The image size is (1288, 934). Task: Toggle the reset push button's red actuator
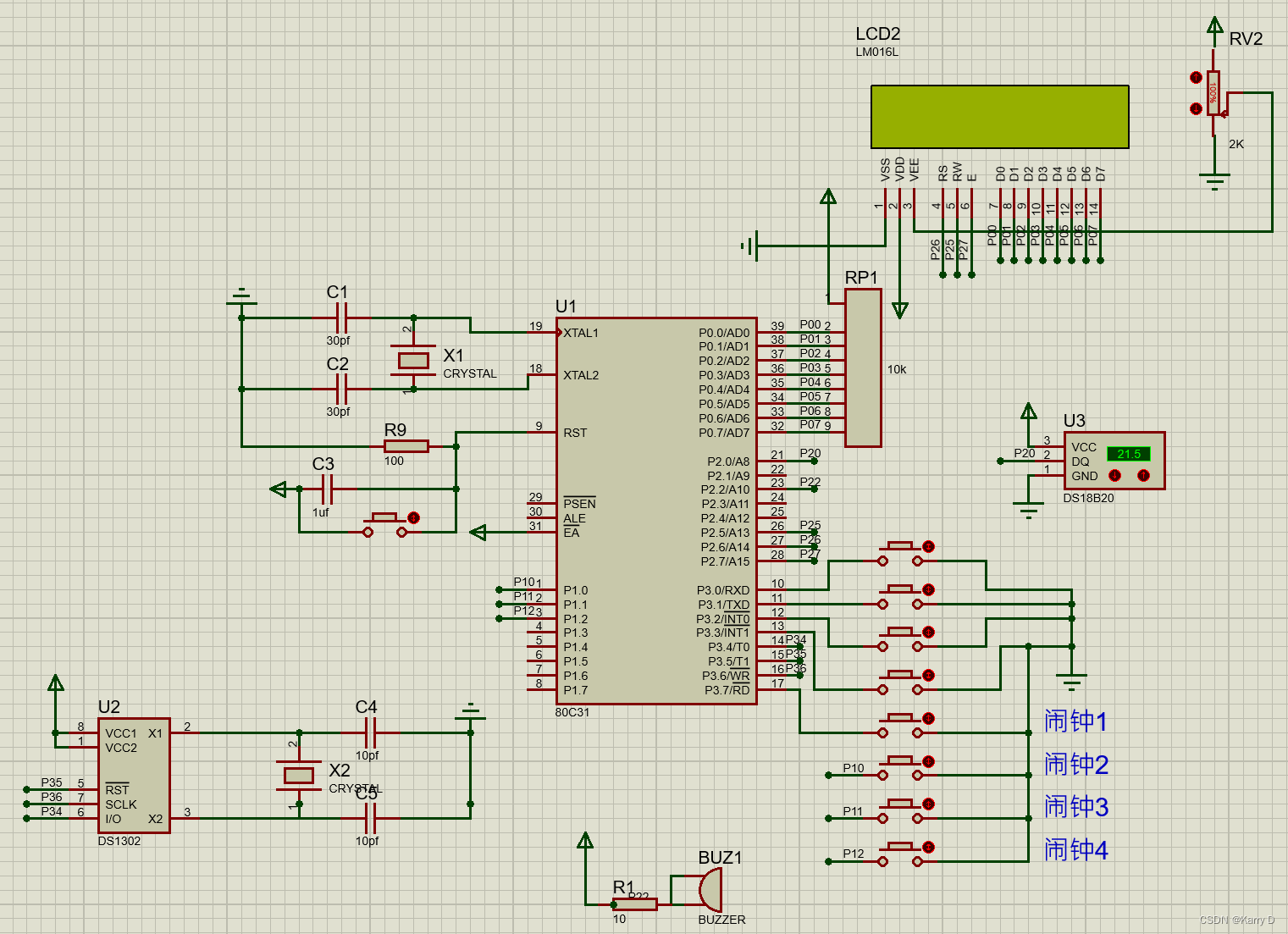[x=413, y=517]
